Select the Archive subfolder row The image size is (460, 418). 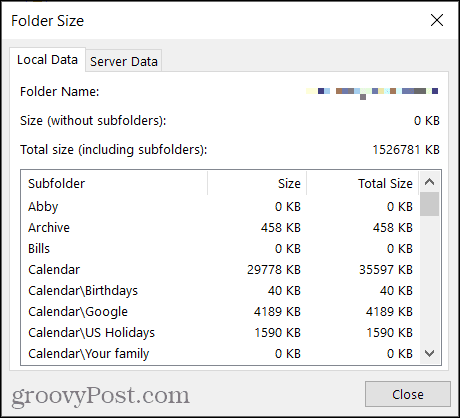[x=220, y=228]
